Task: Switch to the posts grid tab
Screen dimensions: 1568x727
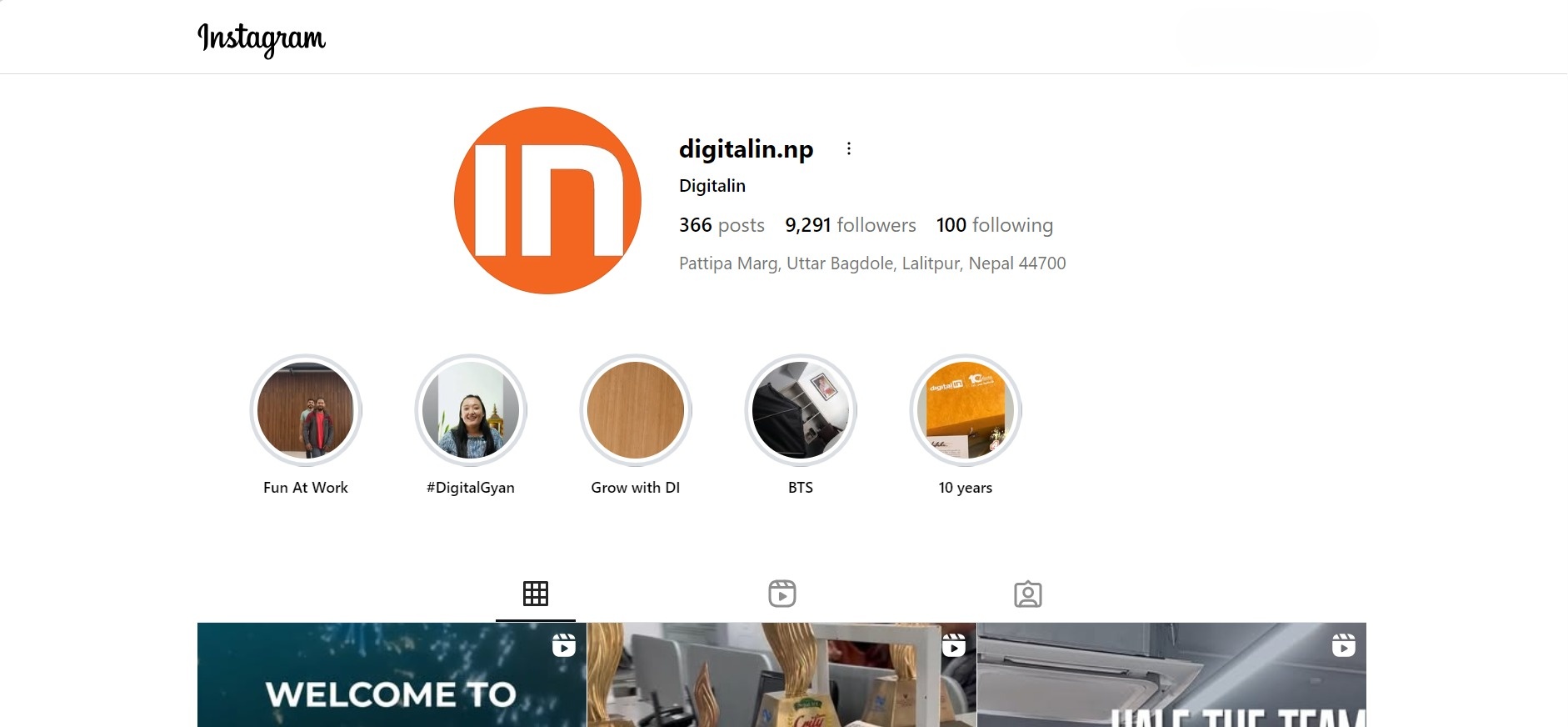Action: pos(536,594)
